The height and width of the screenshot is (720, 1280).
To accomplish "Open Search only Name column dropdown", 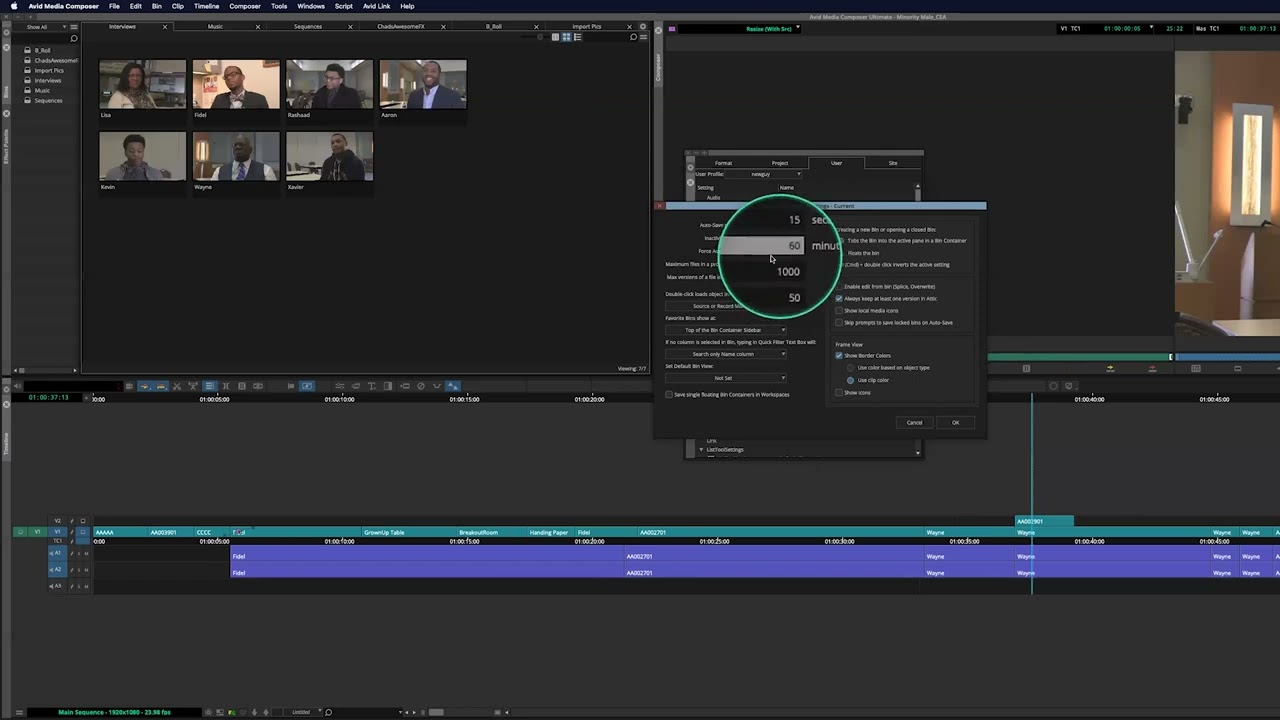I will (726, 354).
